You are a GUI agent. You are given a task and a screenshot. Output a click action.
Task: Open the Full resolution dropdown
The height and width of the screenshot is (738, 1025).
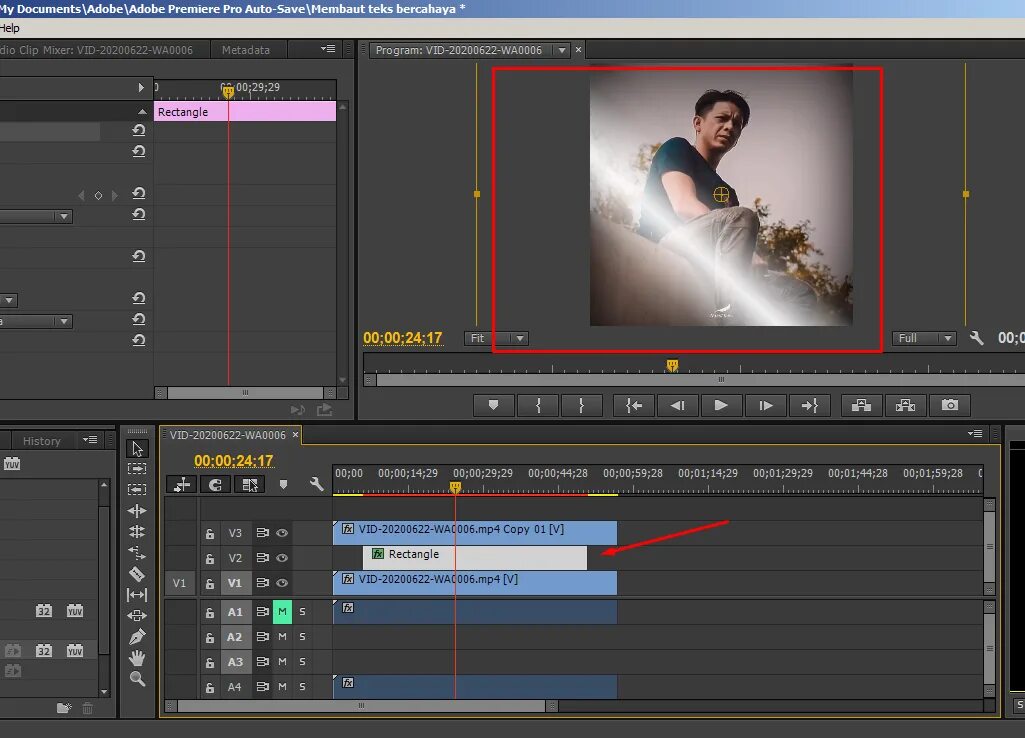pos(924,338)
